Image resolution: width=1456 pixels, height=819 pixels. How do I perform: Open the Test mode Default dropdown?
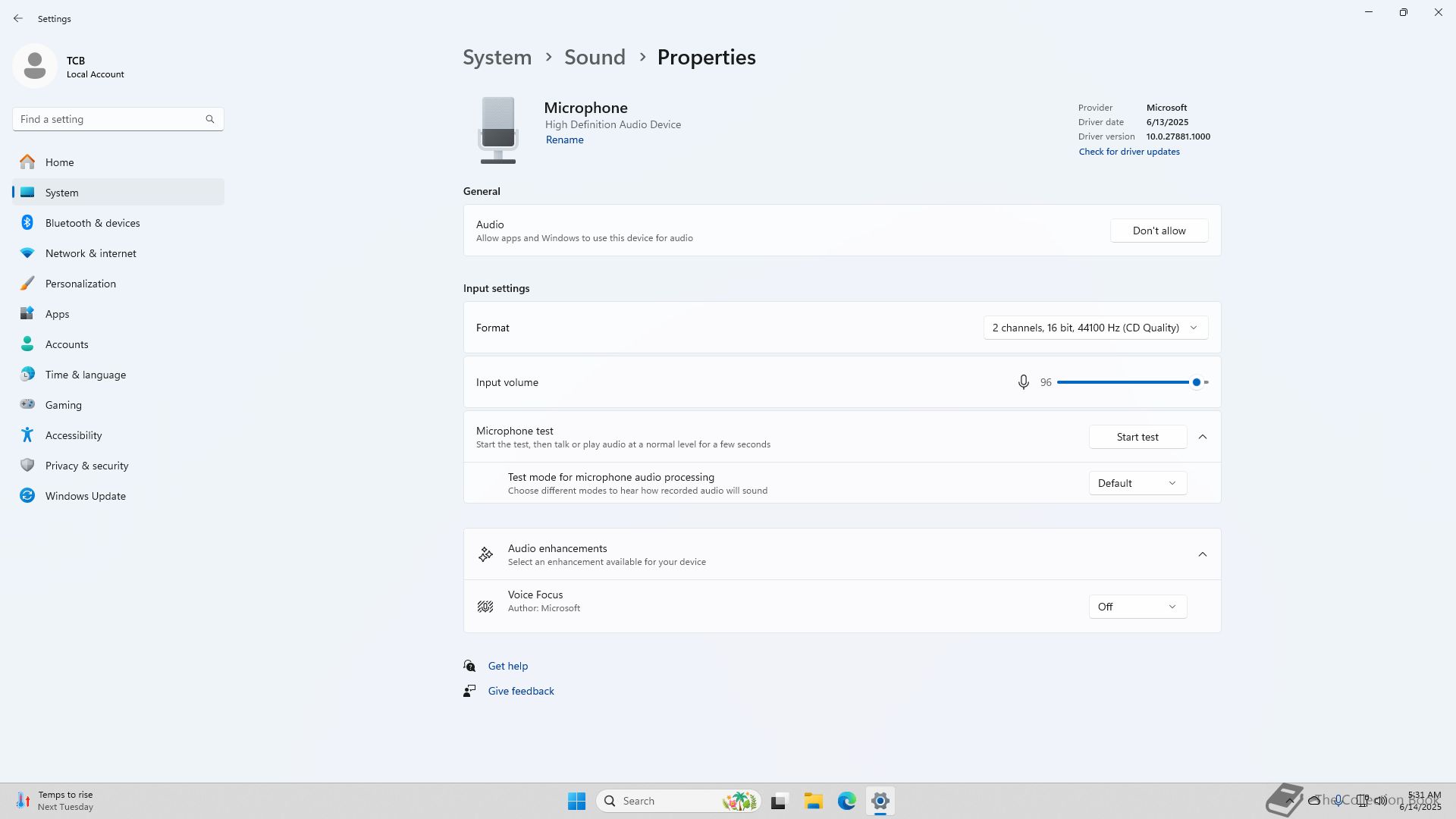(x=1137, y=483)
